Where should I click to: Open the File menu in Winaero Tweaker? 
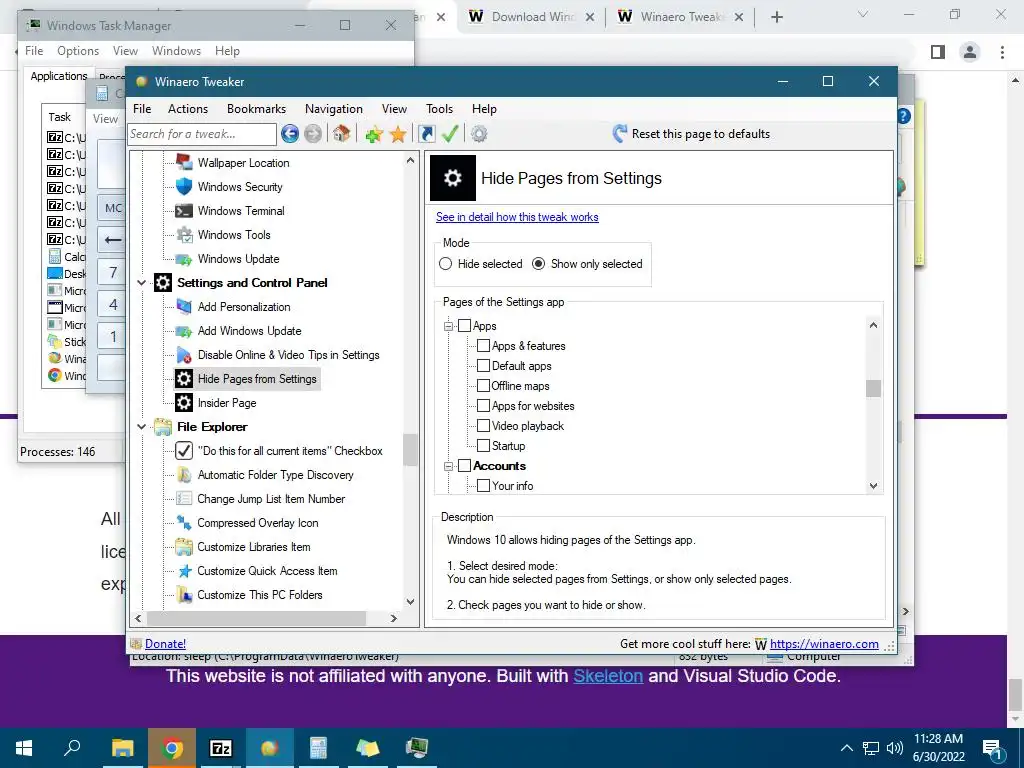(142, 109)
